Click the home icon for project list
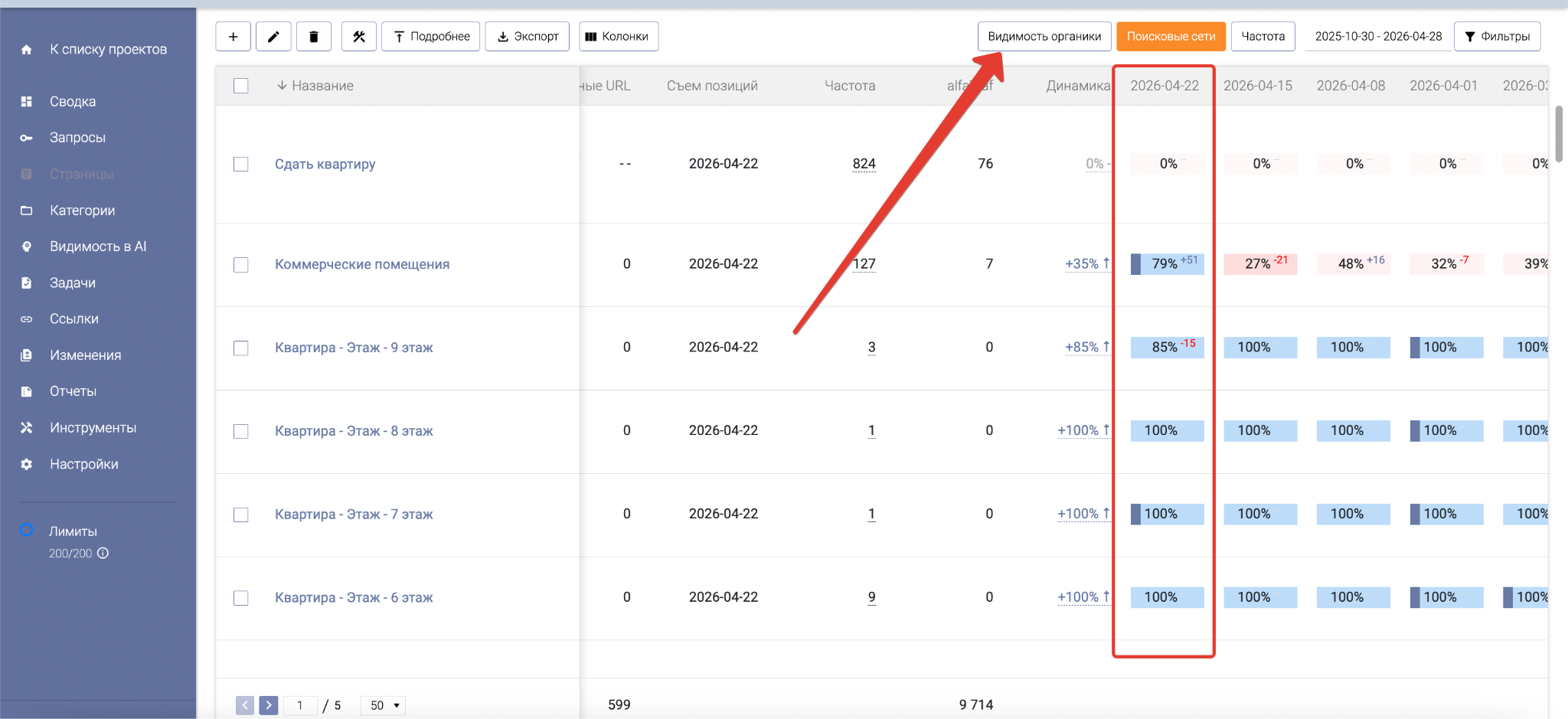 27,50
